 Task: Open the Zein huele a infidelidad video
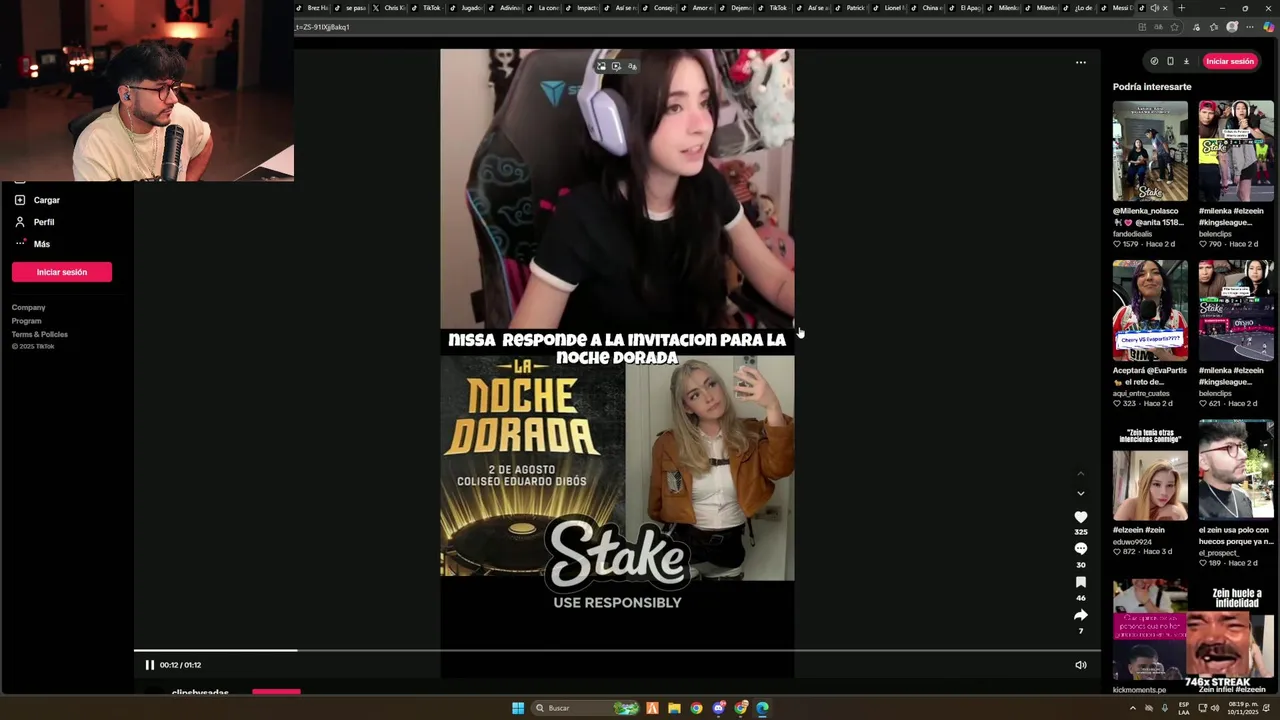tap(1236, 631)
